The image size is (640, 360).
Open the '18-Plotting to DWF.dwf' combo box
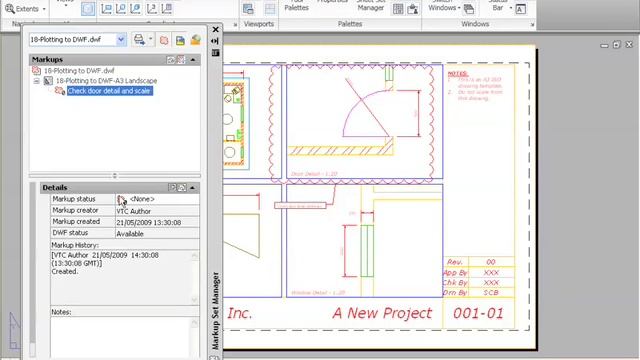pos(78,40)
